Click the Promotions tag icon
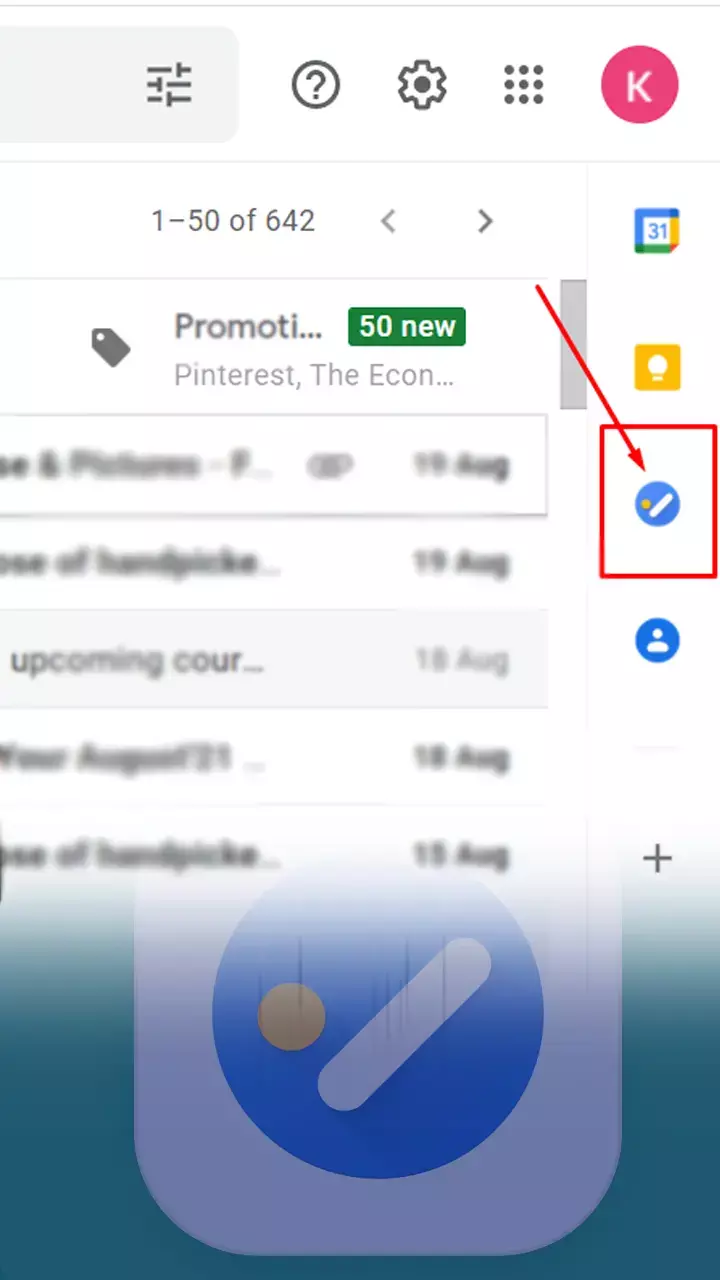720x1280 pixels. point(111,348)
